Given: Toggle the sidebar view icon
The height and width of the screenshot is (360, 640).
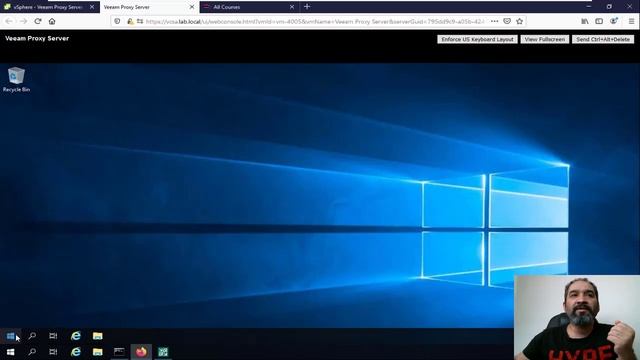Looking at the screenshot, I should point(599,21).
